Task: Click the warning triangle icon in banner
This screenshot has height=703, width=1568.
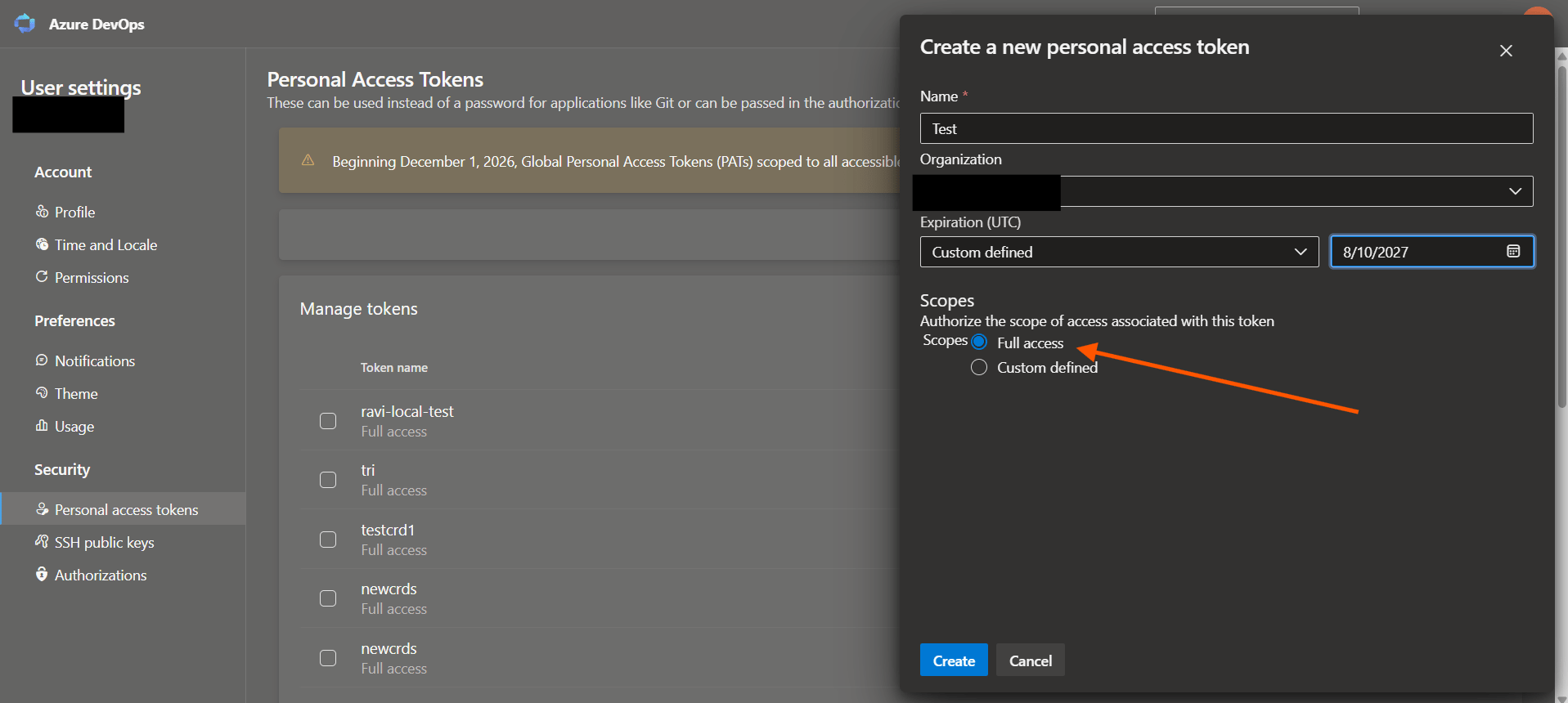Action: pos(308,160)
